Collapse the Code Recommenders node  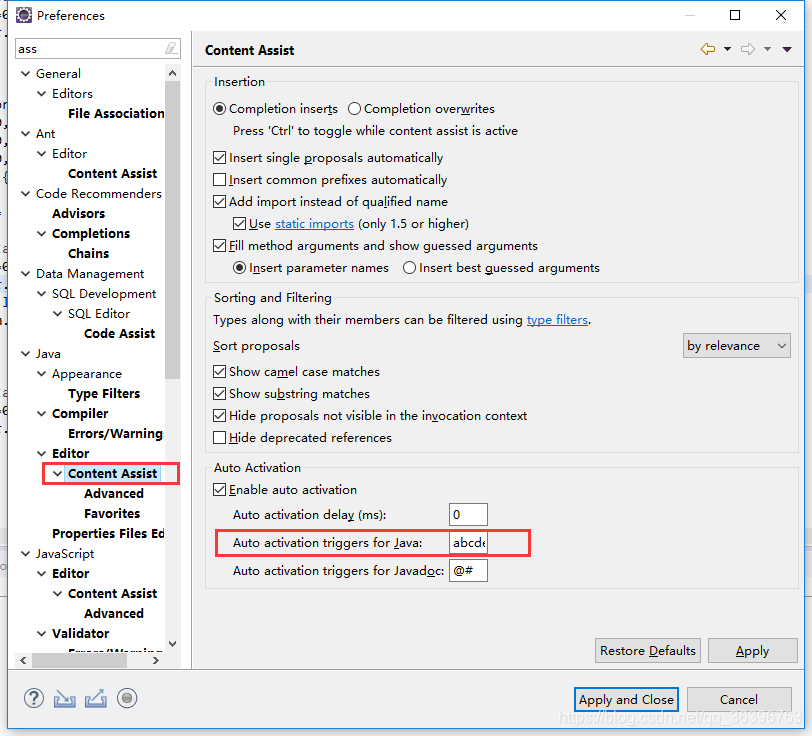25,194
